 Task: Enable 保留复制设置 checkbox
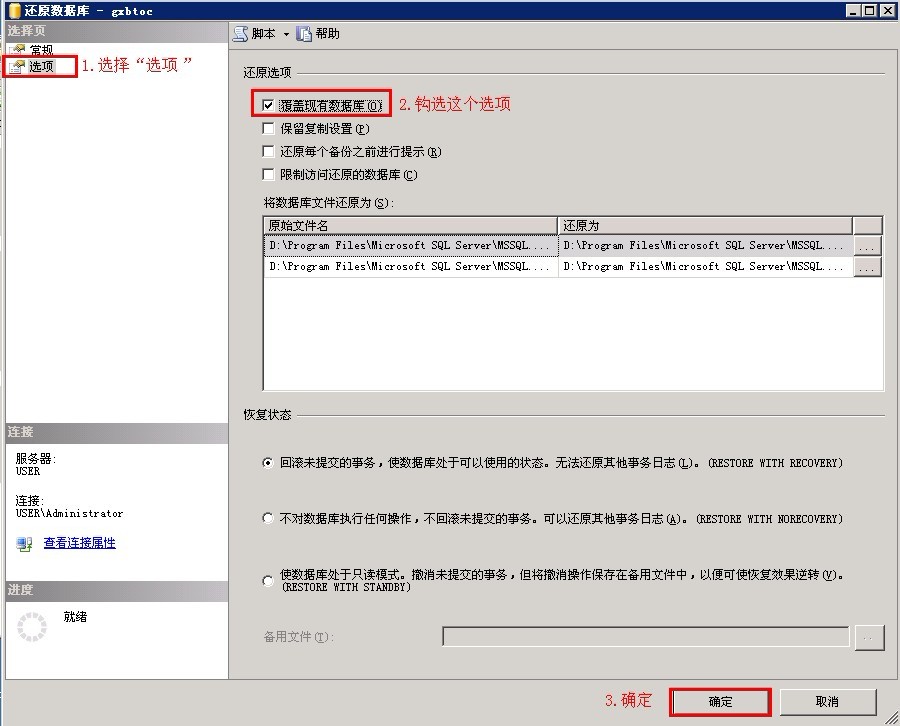pos(267,128)
